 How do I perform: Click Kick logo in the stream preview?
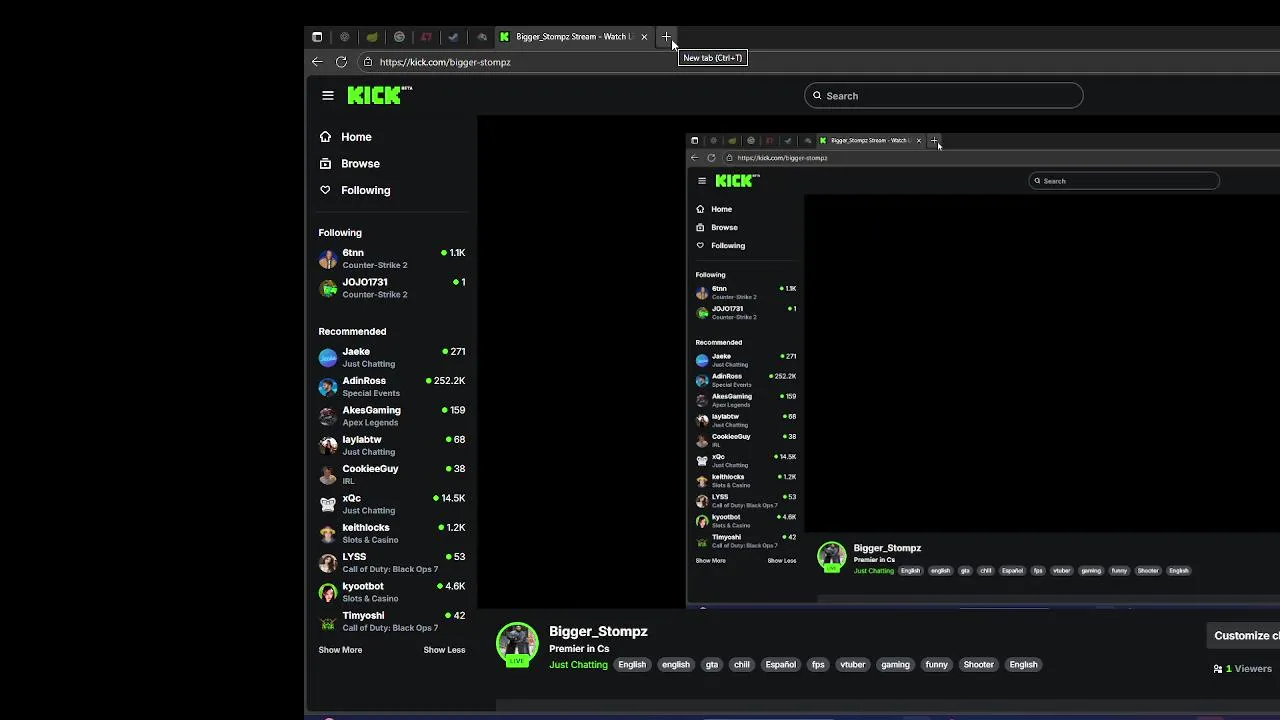pyautogui.click(x=737, y=181)
